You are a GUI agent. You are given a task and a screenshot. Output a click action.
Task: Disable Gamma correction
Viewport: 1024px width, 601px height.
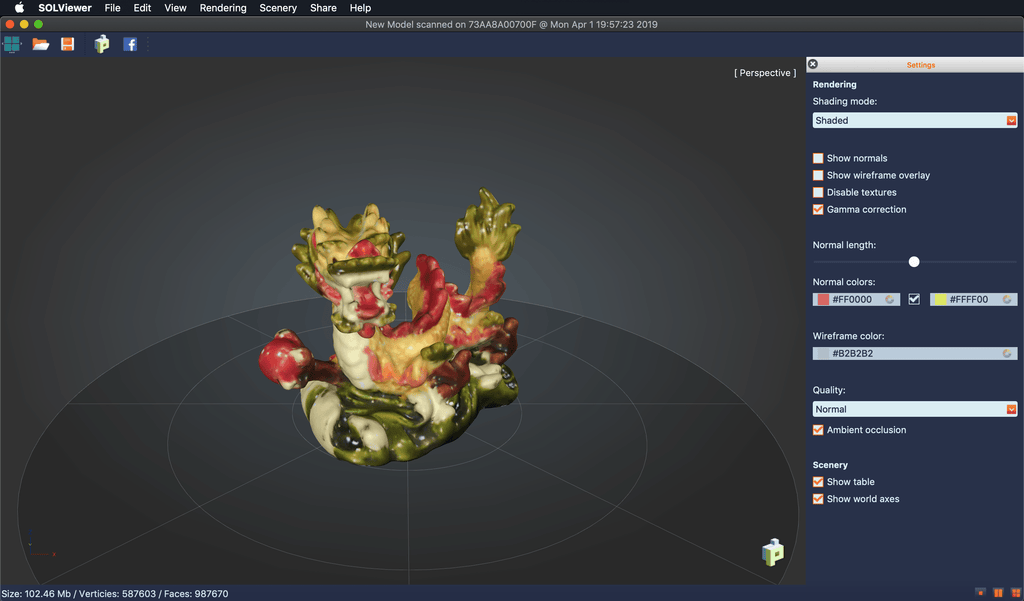pos(818,208)
